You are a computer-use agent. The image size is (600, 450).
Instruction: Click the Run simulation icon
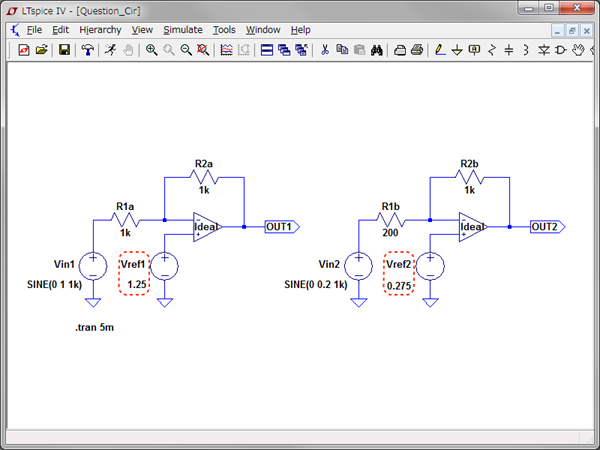click(x=108, y=49)
